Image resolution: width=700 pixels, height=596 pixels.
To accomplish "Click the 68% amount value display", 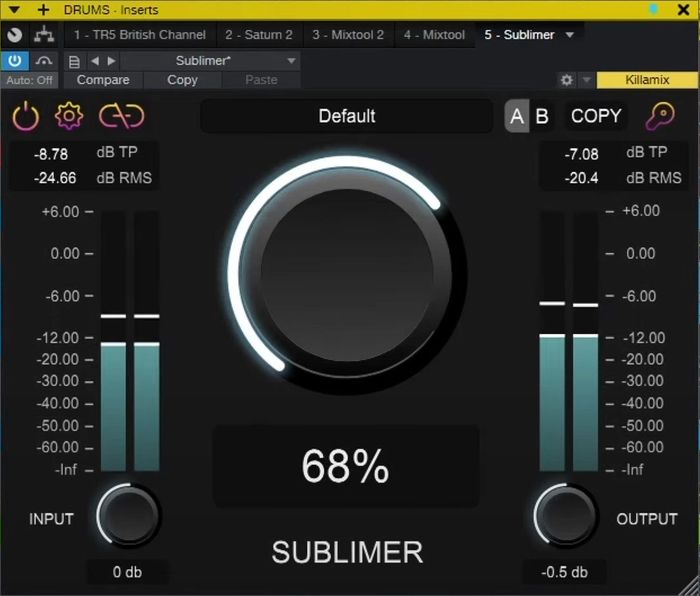I will pos(346,466).
